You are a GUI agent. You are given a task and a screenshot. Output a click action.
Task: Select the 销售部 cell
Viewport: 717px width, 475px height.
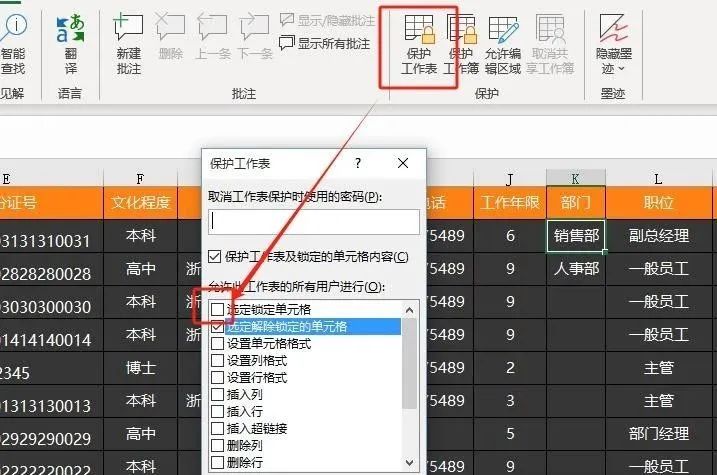pos(576,236)
